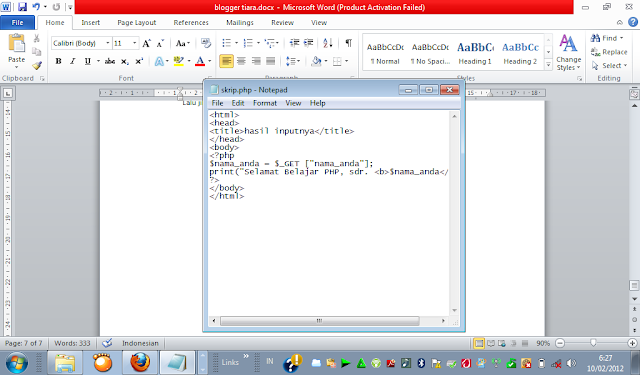Click the volume speaker tray icon

pyautogui.click(x=572, y=363)
